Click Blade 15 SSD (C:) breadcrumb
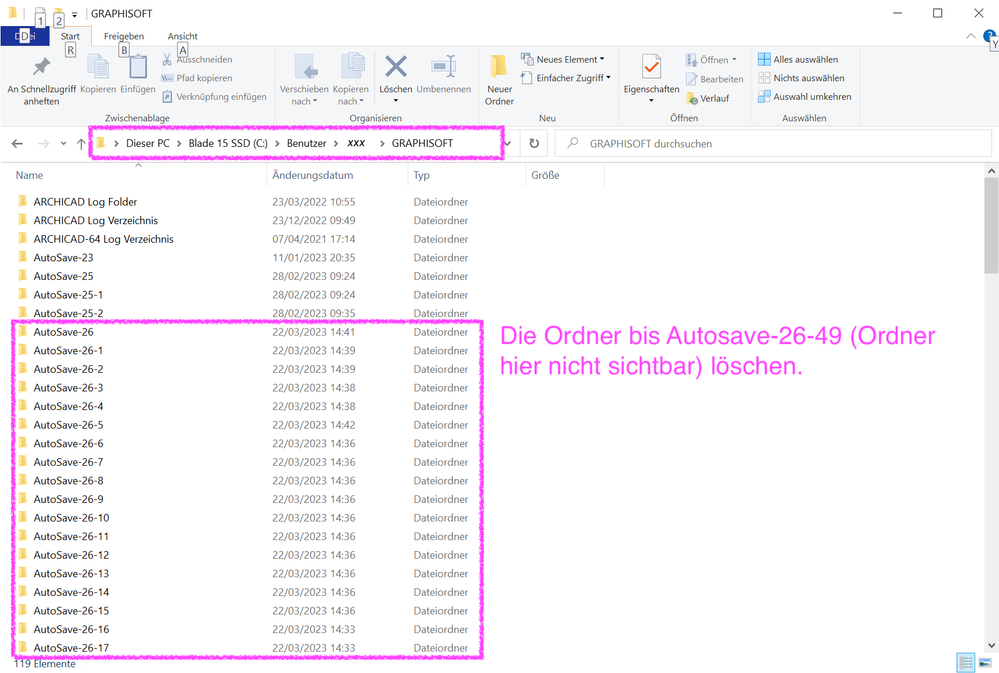This screenshot has width=999, height=673. coord(228,143)
